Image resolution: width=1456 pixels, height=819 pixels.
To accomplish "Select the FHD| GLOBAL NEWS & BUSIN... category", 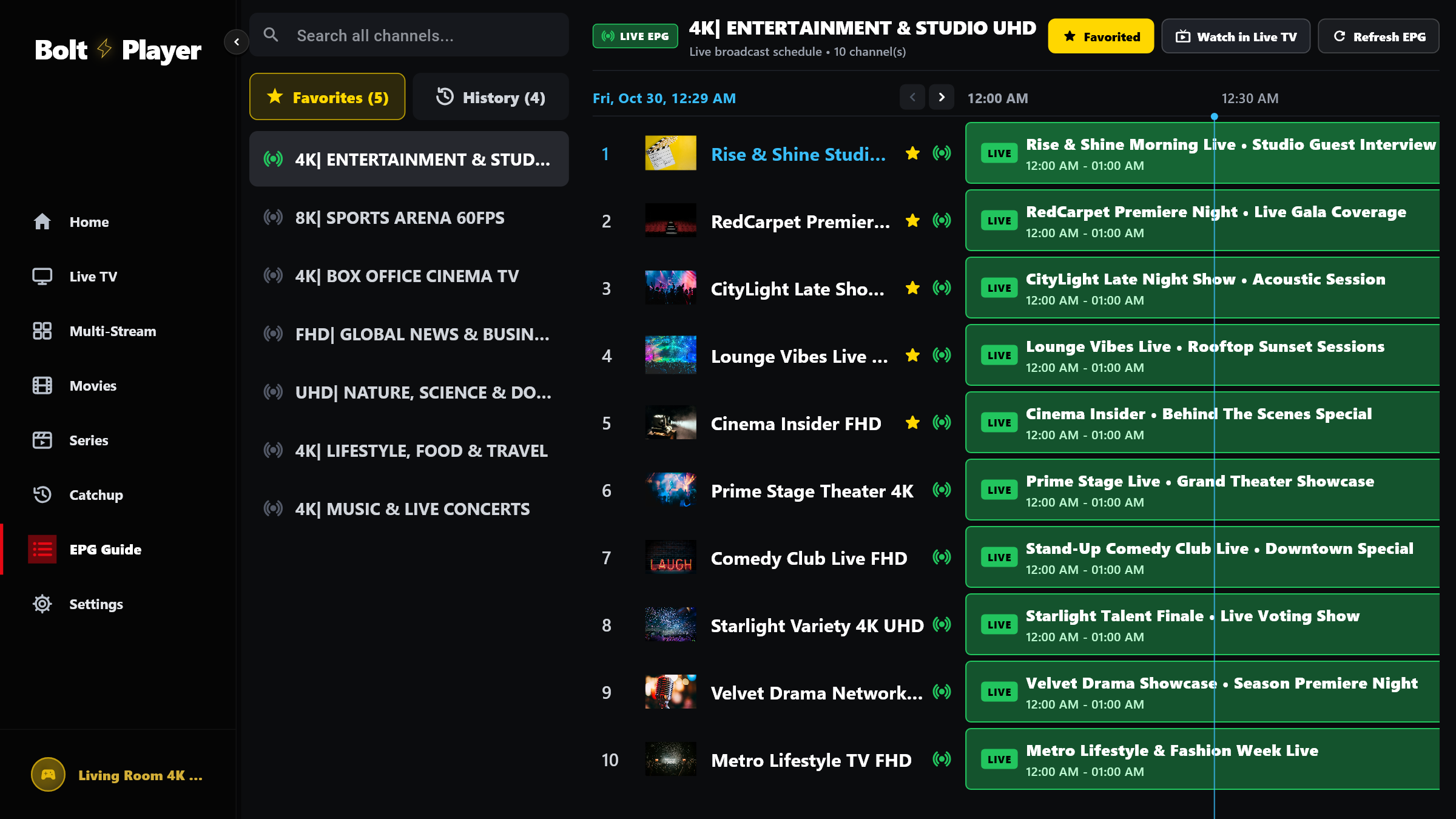I will click(409, 334).
